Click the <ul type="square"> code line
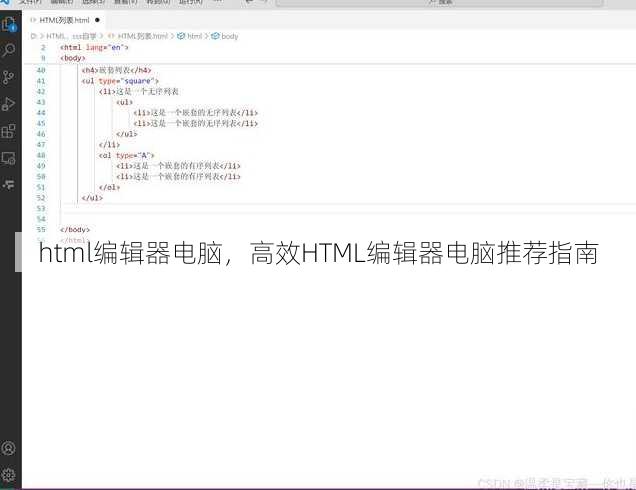 120,81
